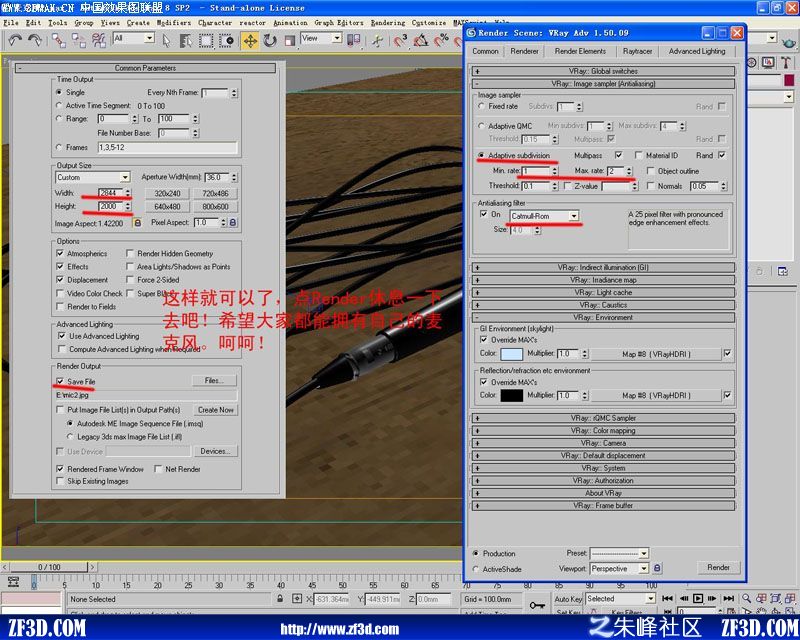Image resolution: width=800 pixels, height=640 pixels.
Task: Click the Go to End playback button
Action: pos(729,598)
